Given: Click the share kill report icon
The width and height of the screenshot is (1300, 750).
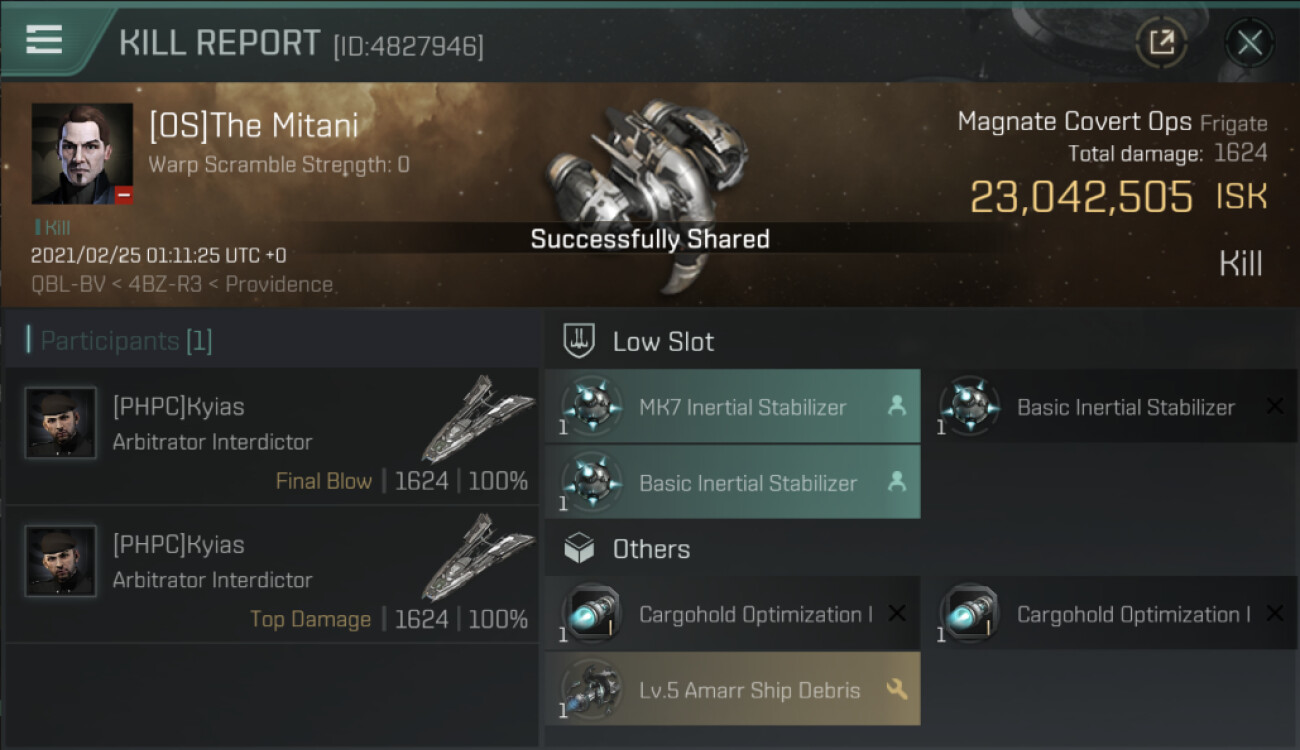Looking at the screenshot, I should (x=1161, y=42).
